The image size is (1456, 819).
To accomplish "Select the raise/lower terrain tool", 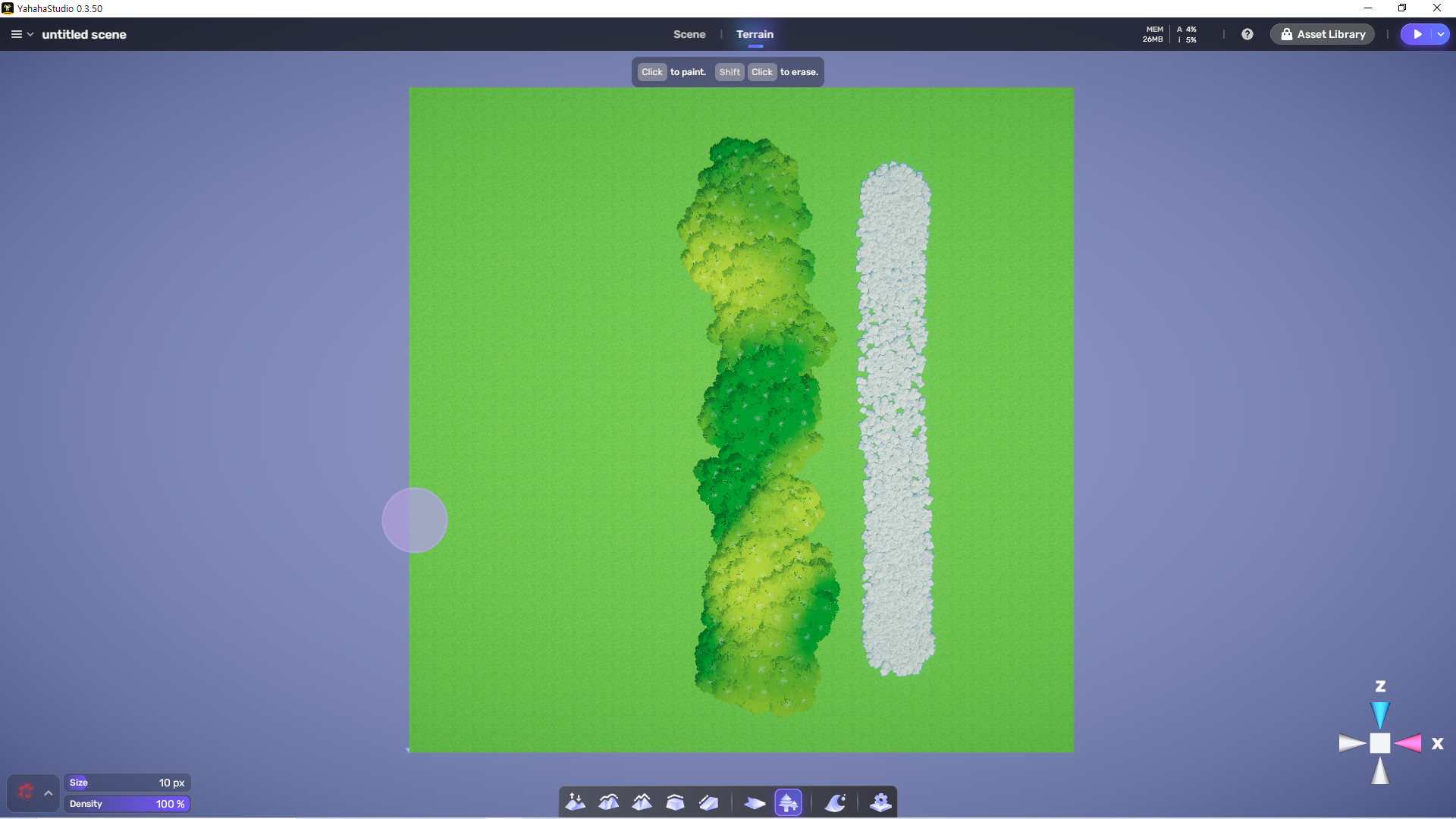I will click(576, 802).
